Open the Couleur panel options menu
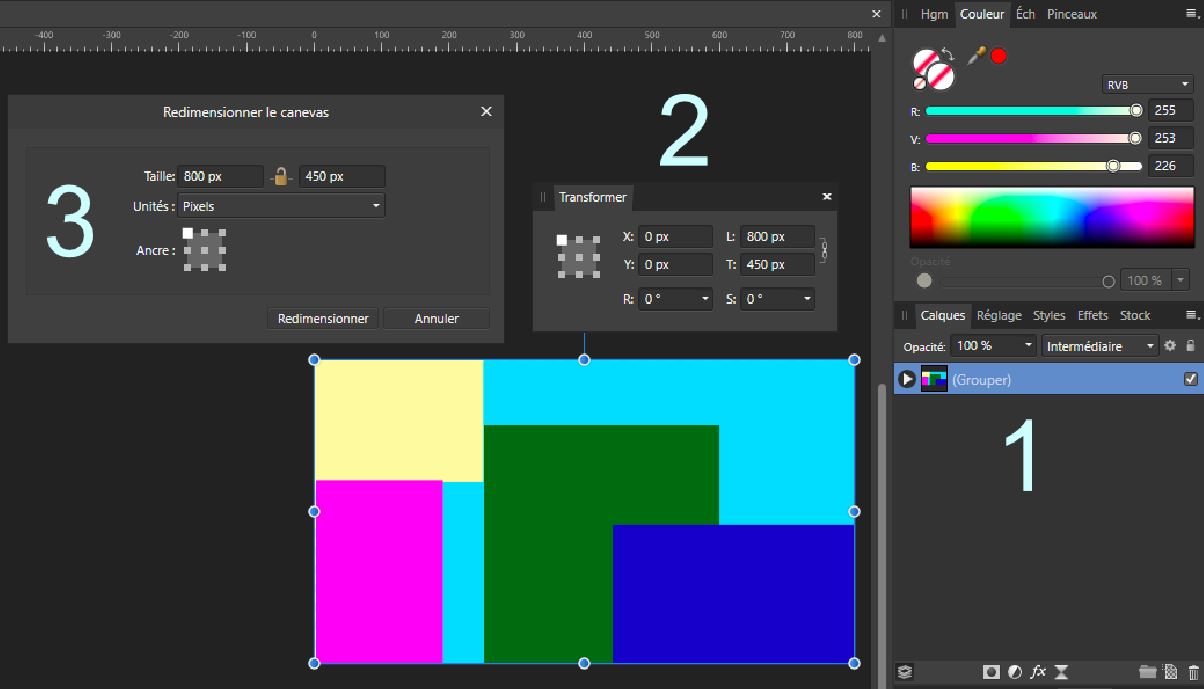 (x=1191, y=14)
